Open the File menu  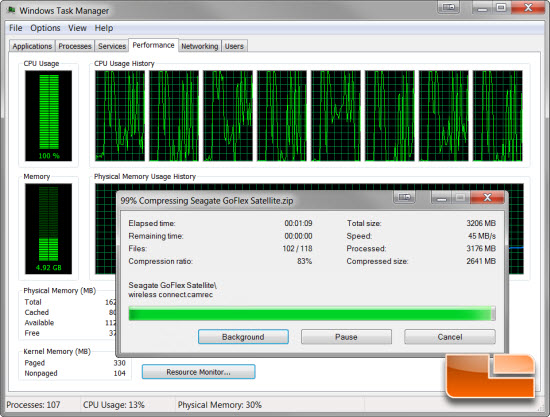pos(15,28)
